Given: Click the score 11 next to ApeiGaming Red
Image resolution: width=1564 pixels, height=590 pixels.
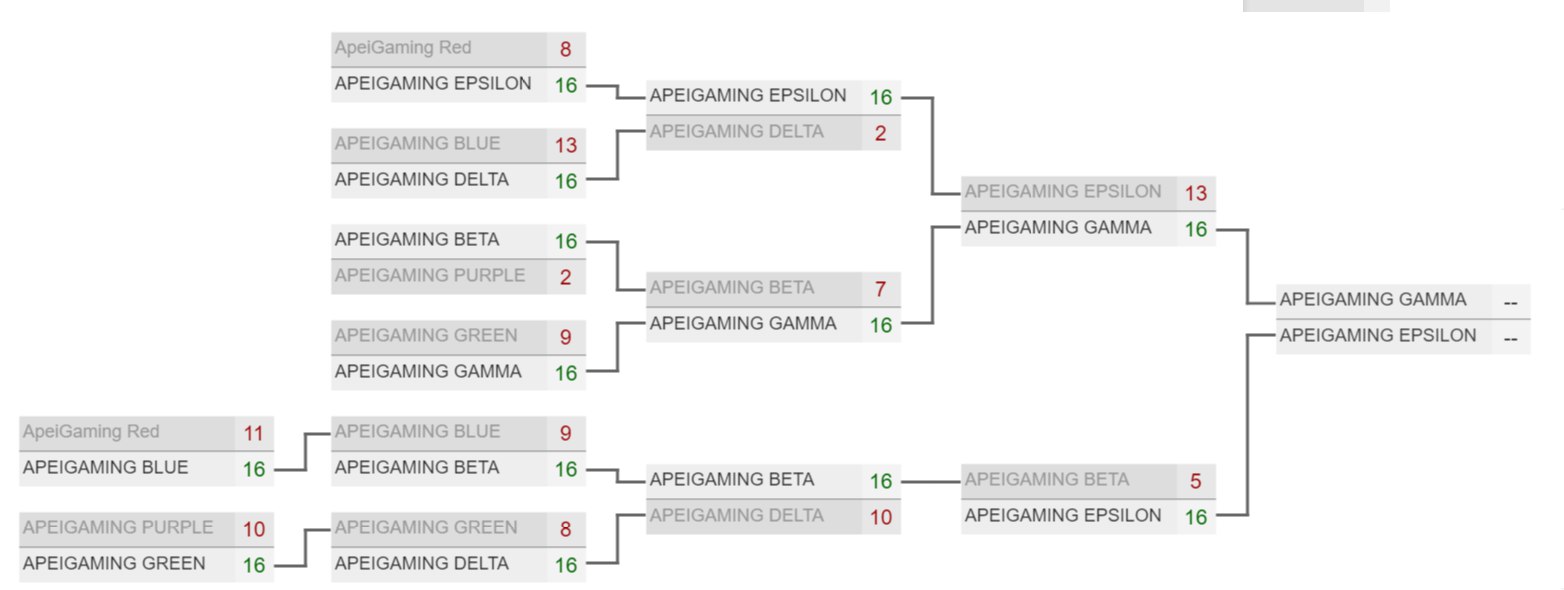Looking at the screenshot, I should pos(253,433).
